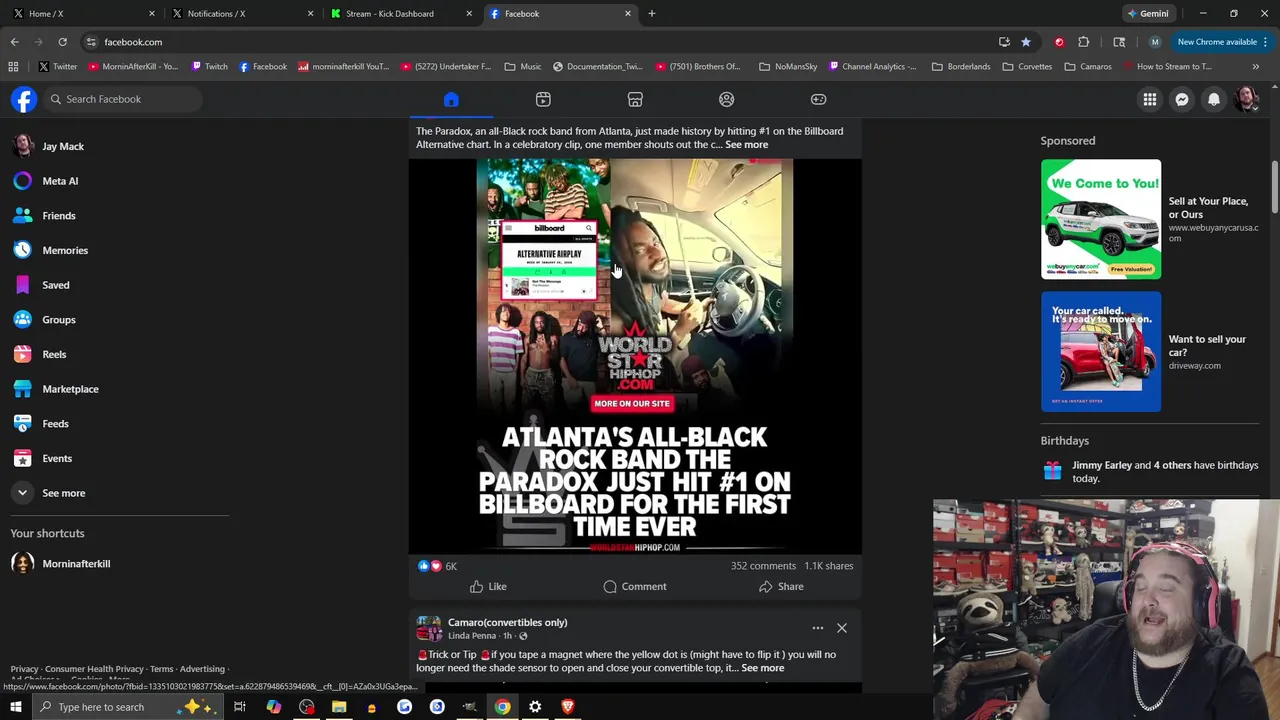Switch to the Home / X tab
1280x720 pixels.
[x=83, y=14]
